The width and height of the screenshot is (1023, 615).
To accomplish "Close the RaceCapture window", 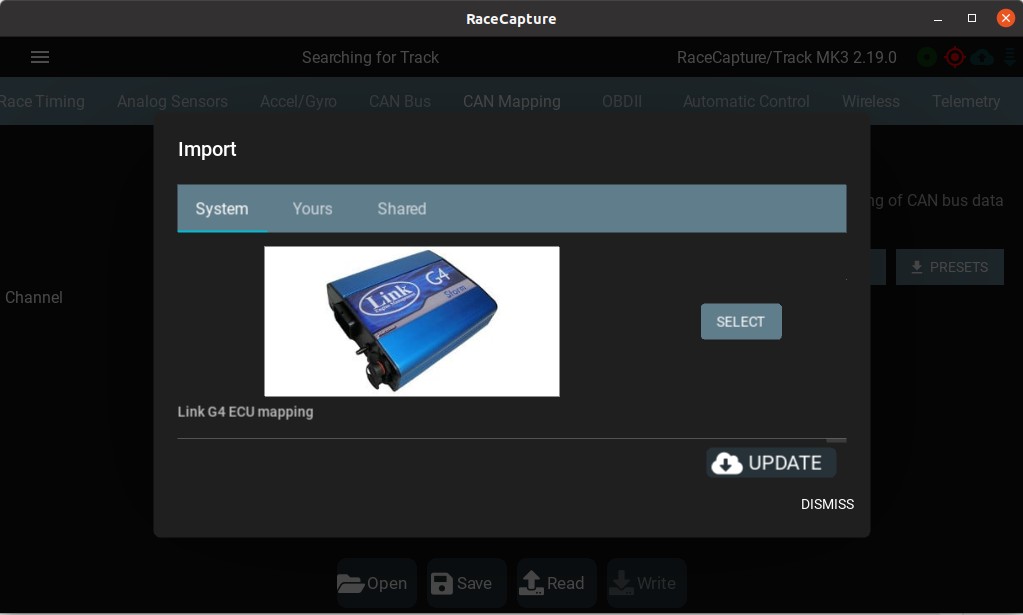I will (1005, 18).
